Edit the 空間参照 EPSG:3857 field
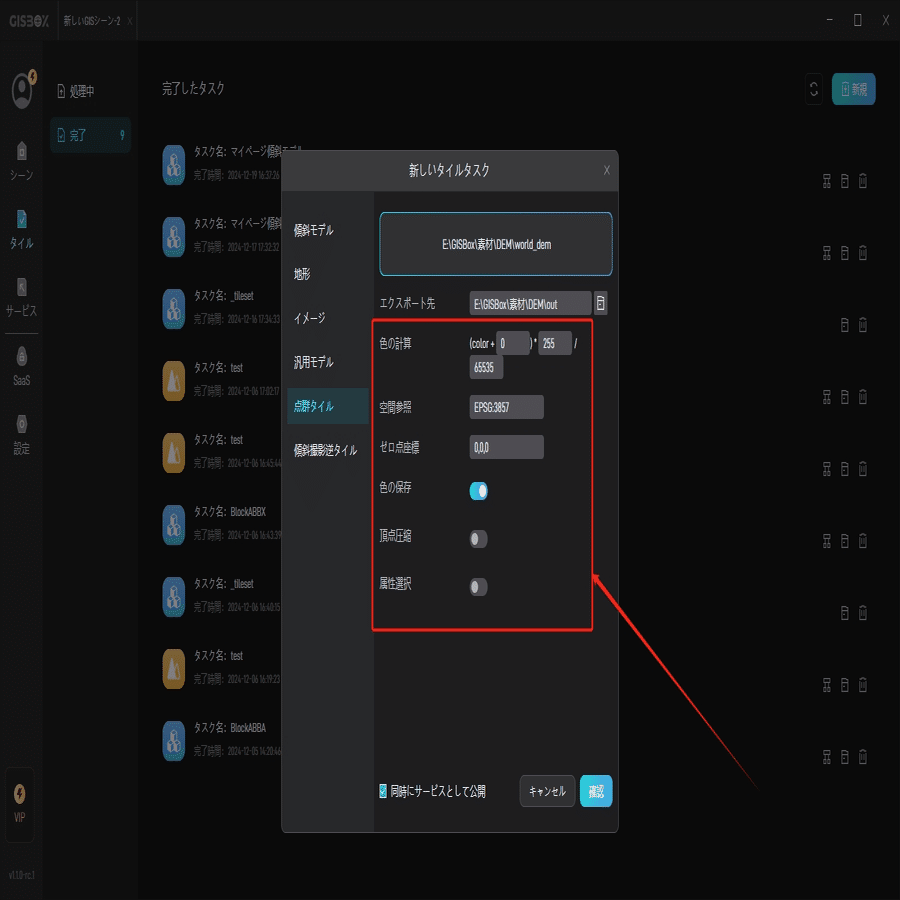 (x=506, y=407)
